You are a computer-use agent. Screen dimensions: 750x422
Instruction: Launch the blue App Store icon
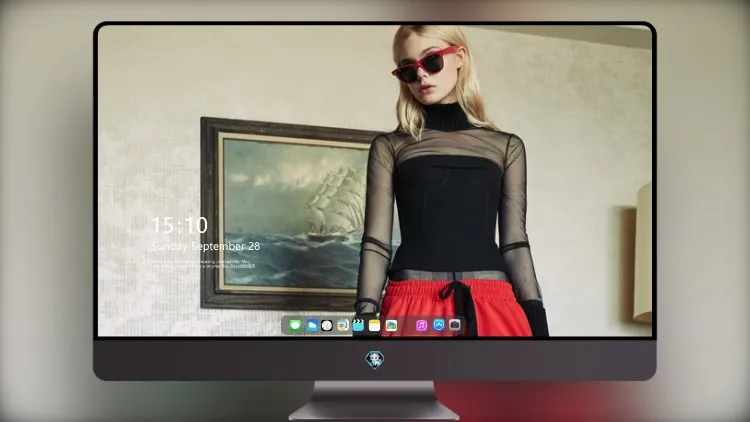tap(439, 325)
